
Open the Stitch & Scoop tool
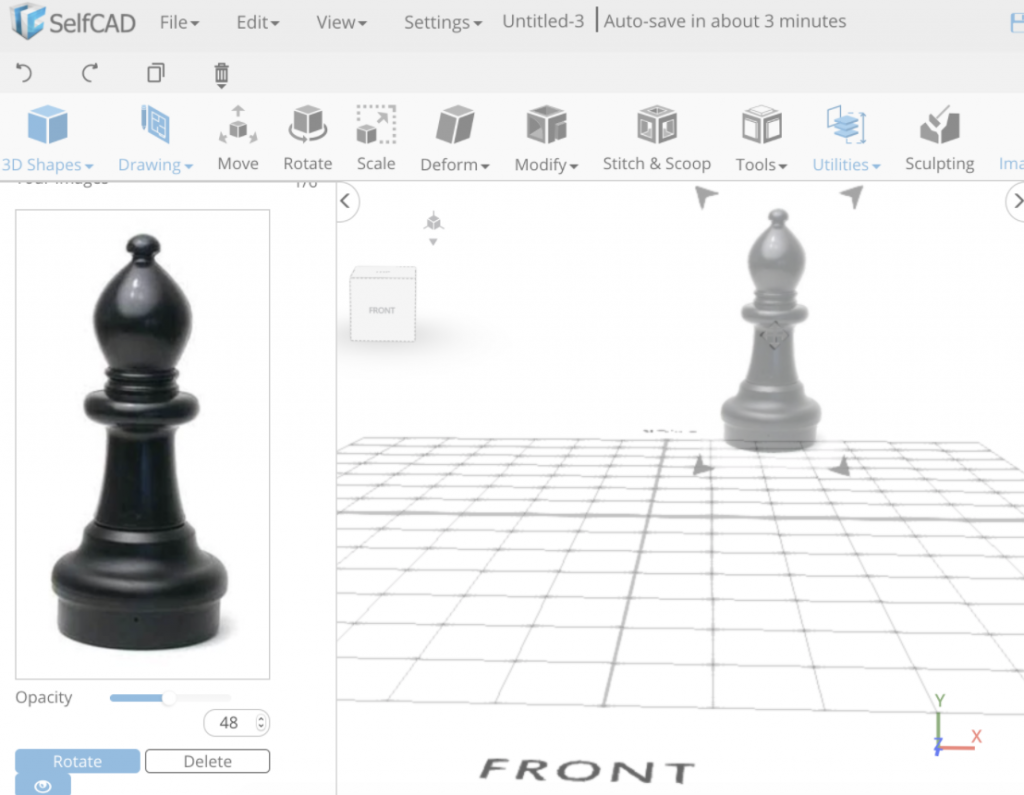coord(656,137)
